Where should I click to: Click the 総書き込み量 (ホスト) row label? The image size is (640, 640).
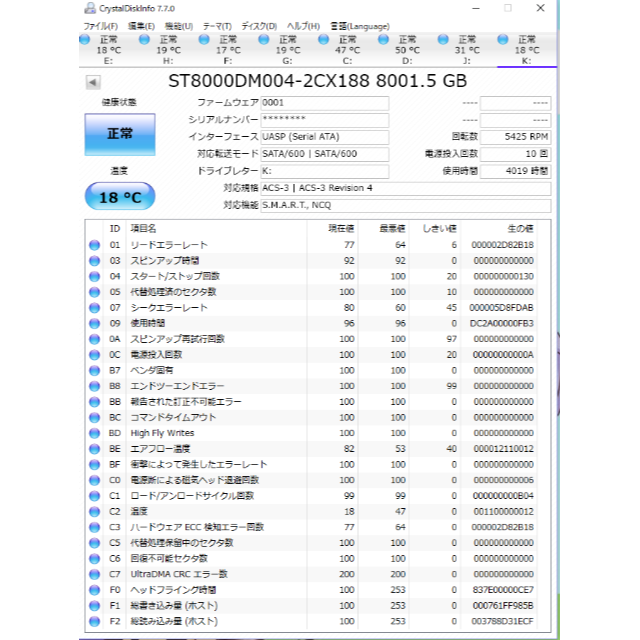coord(174,606)
